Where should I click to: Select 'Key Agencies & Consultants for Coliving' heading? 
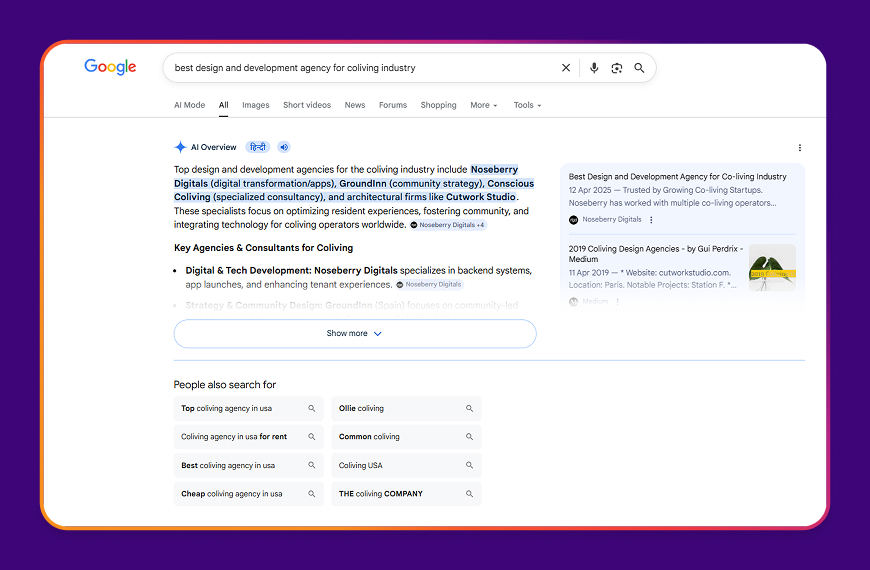pyautogui.click(x=264, y=248)
